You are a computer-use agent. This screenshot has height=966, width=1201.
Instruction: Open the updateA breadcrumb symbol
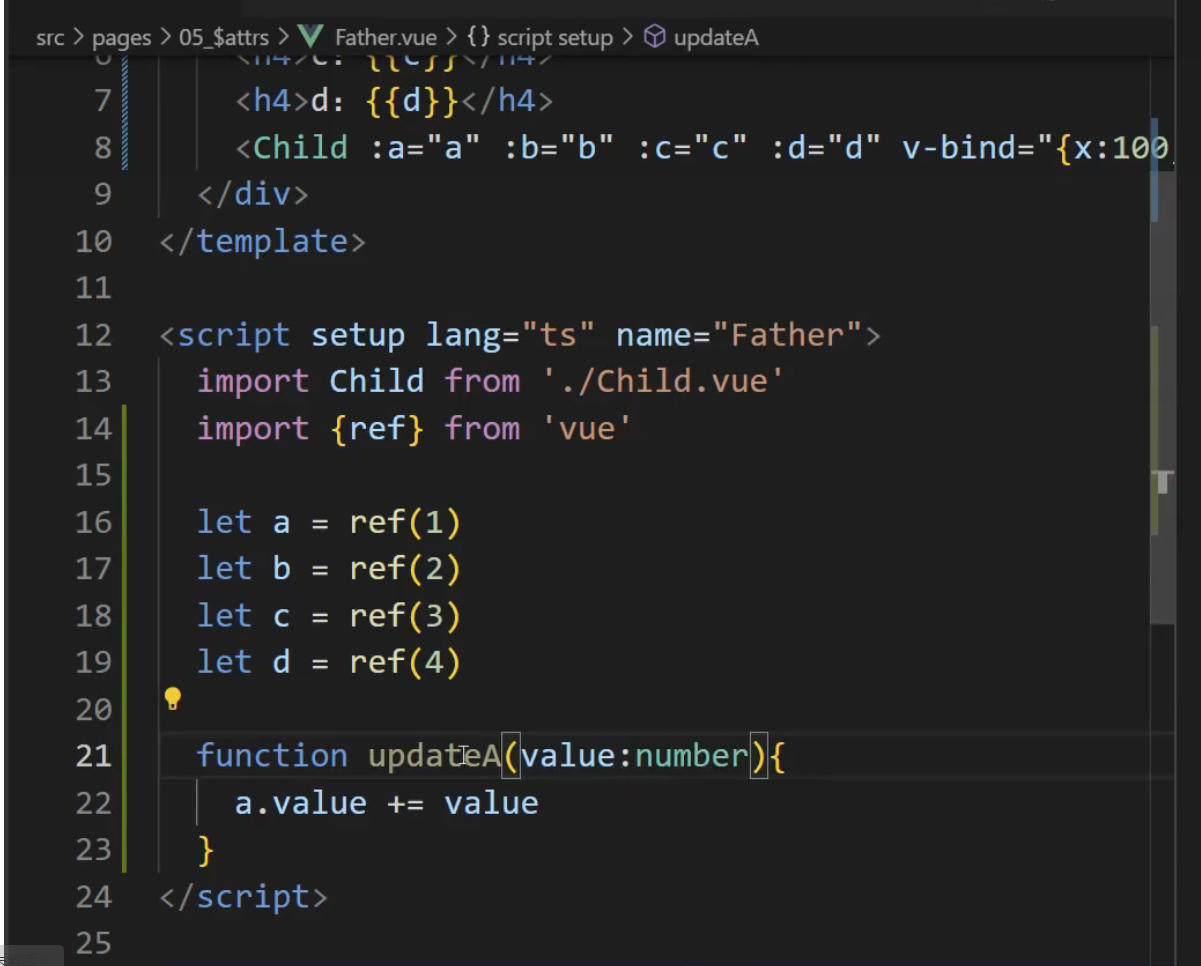pyautogui.click(x=716, y=38)
